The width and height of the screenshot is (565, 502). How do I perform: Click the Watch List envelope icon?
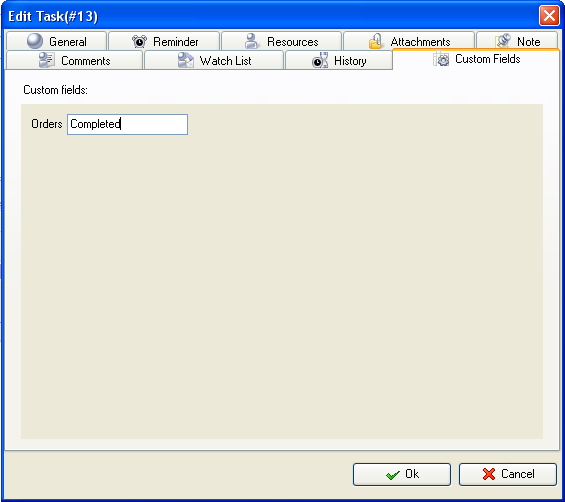click(186, 60)
